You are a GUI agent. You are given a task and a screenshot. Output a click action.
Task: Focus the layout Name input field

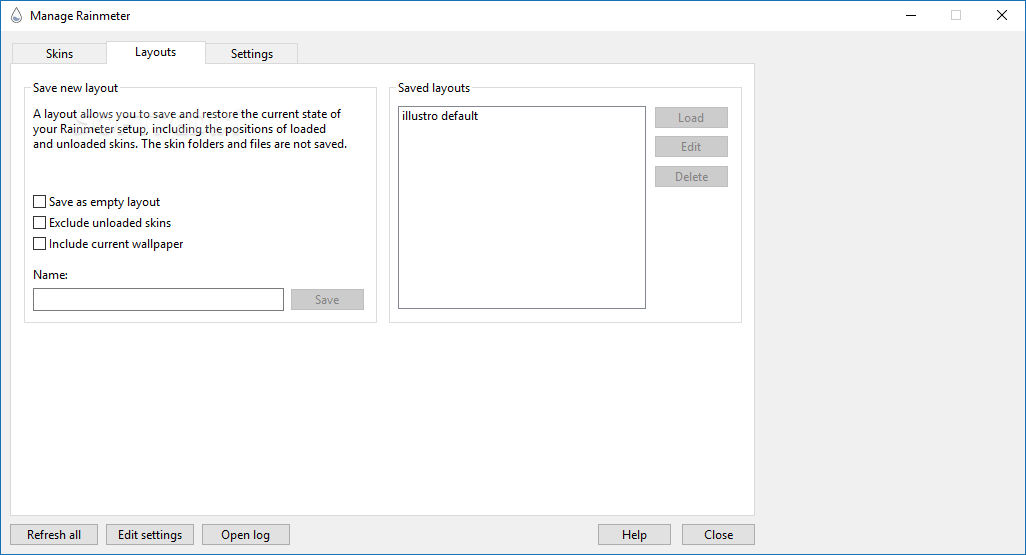click(158, 300)
